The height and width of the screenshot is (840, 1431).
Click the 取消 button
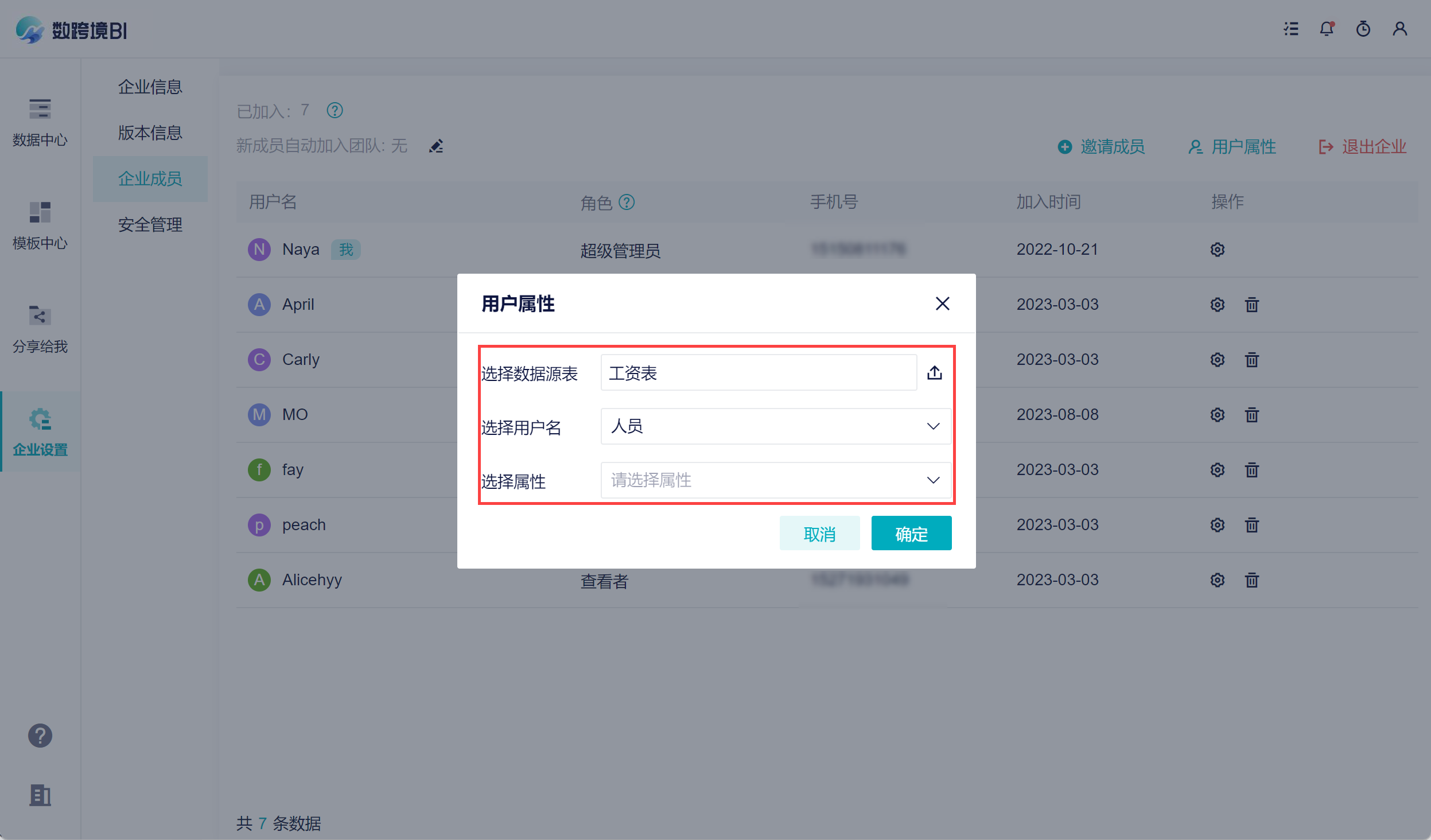[x=819, y=534]
